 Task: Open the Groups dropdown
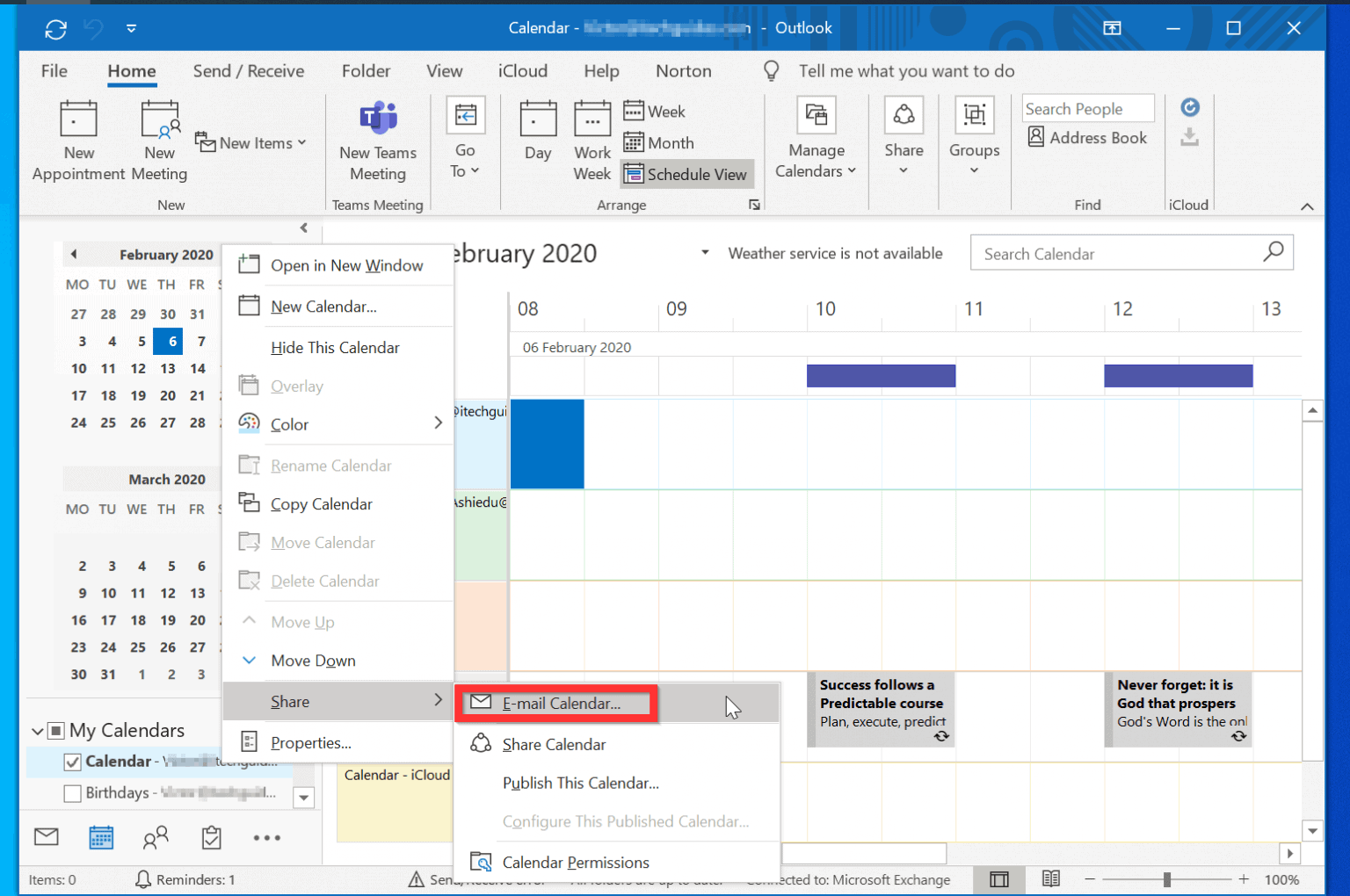coord(974,136)
